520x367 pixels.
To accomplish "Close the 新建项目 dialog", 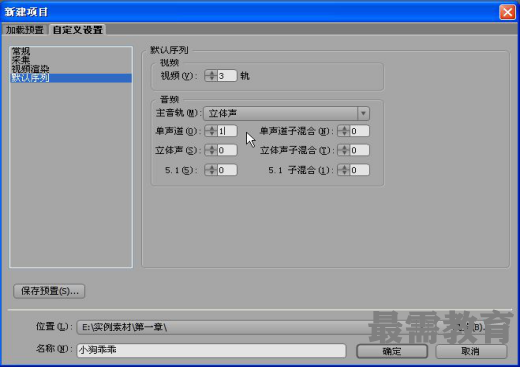I will (x=507, y=12).
